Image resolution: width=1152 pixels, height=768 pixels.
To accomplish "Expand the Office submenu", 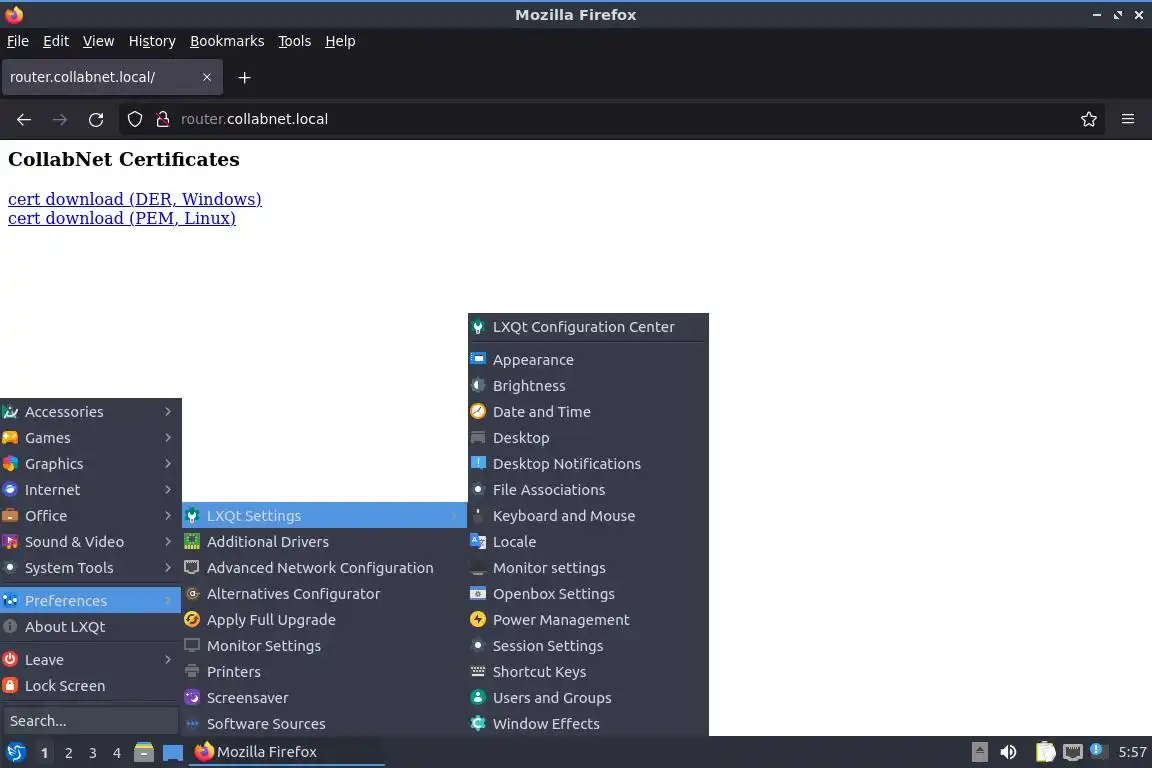I will 90,516.
